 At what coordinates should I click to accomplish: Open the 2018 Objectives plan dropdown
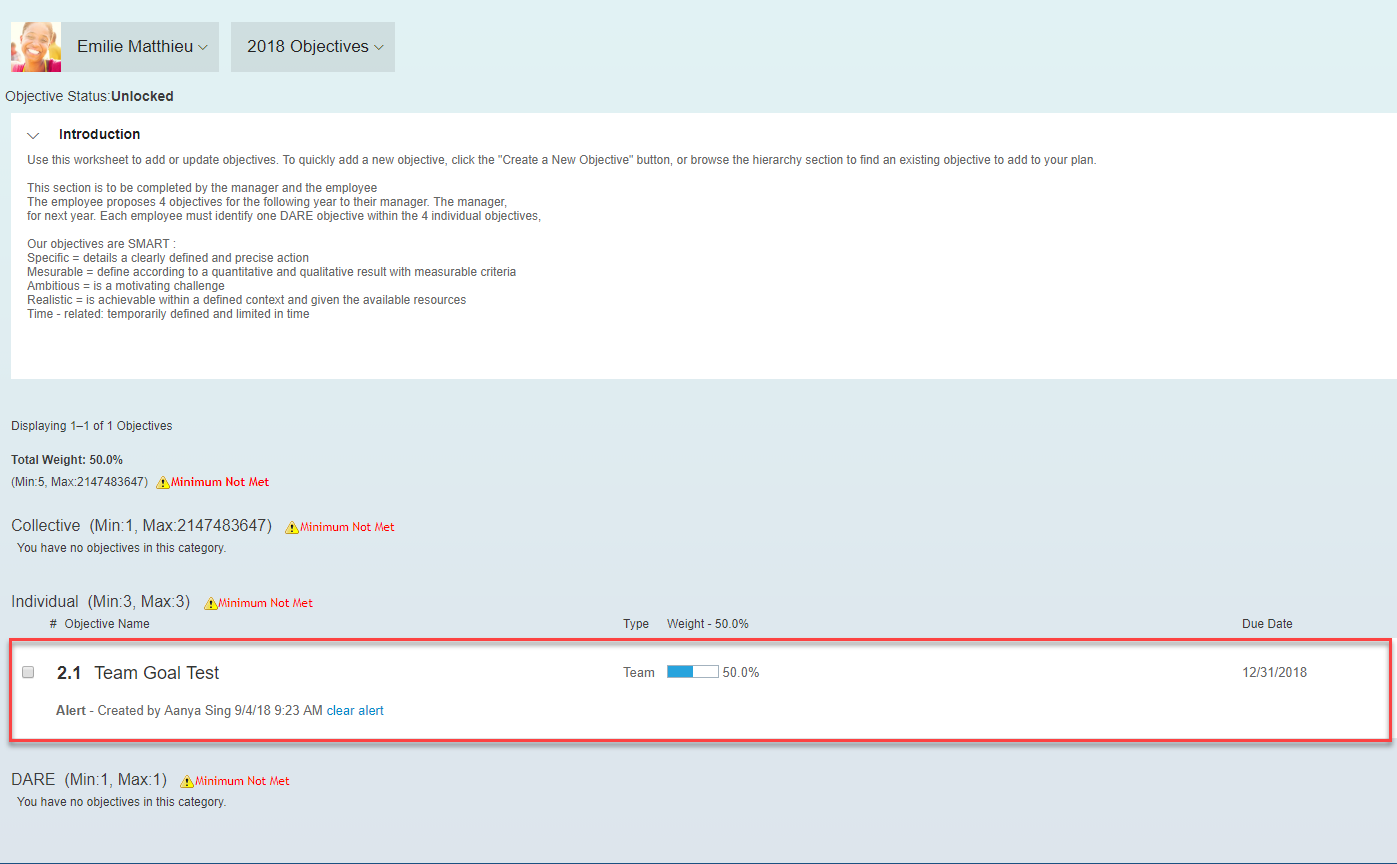pos(313,47)
